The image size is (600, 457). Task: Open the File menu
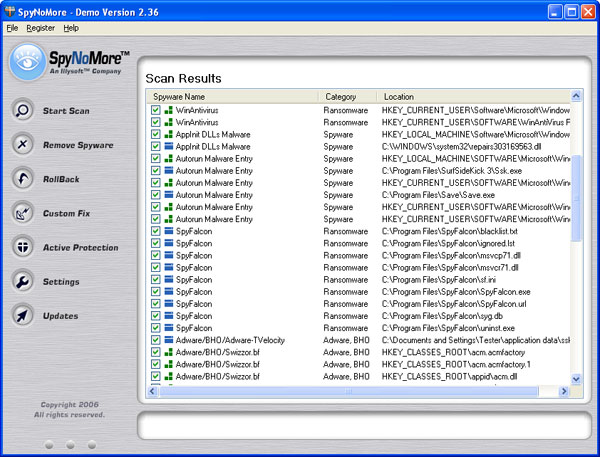click(12, 28)
